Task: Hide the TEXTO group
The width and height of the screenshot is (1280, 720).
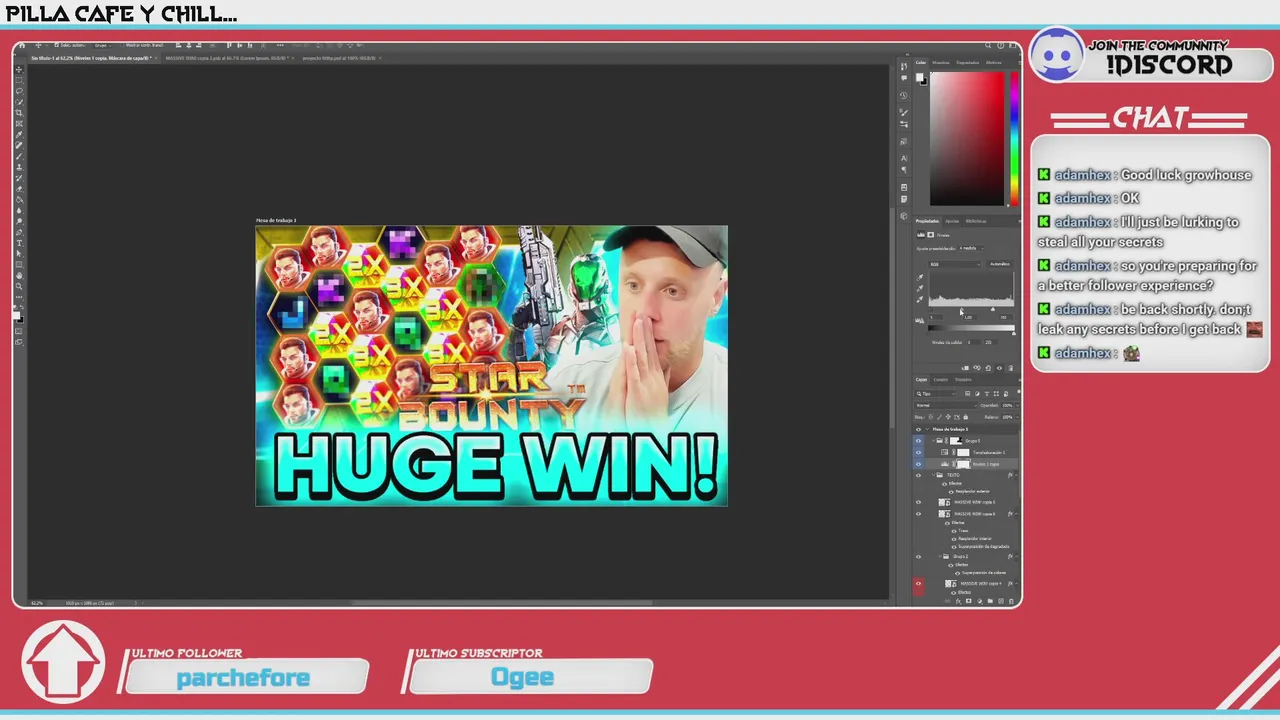Action: pyautogui.click(x=918, y=475)
